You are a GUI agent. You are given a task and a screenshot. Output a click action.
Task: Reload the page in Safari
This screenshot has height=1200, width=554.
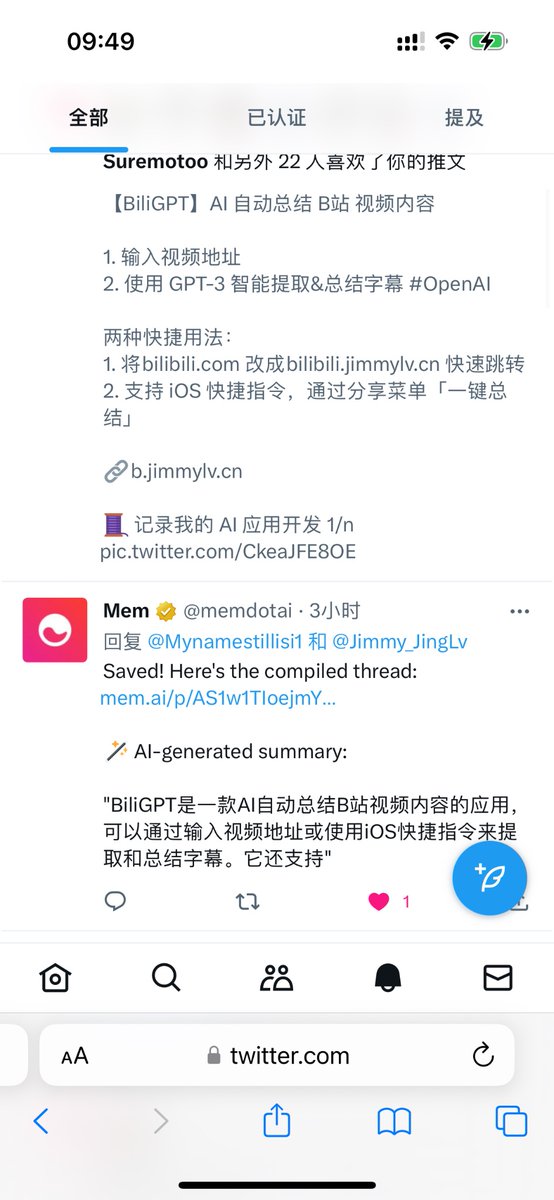(x=483, y=1055)
